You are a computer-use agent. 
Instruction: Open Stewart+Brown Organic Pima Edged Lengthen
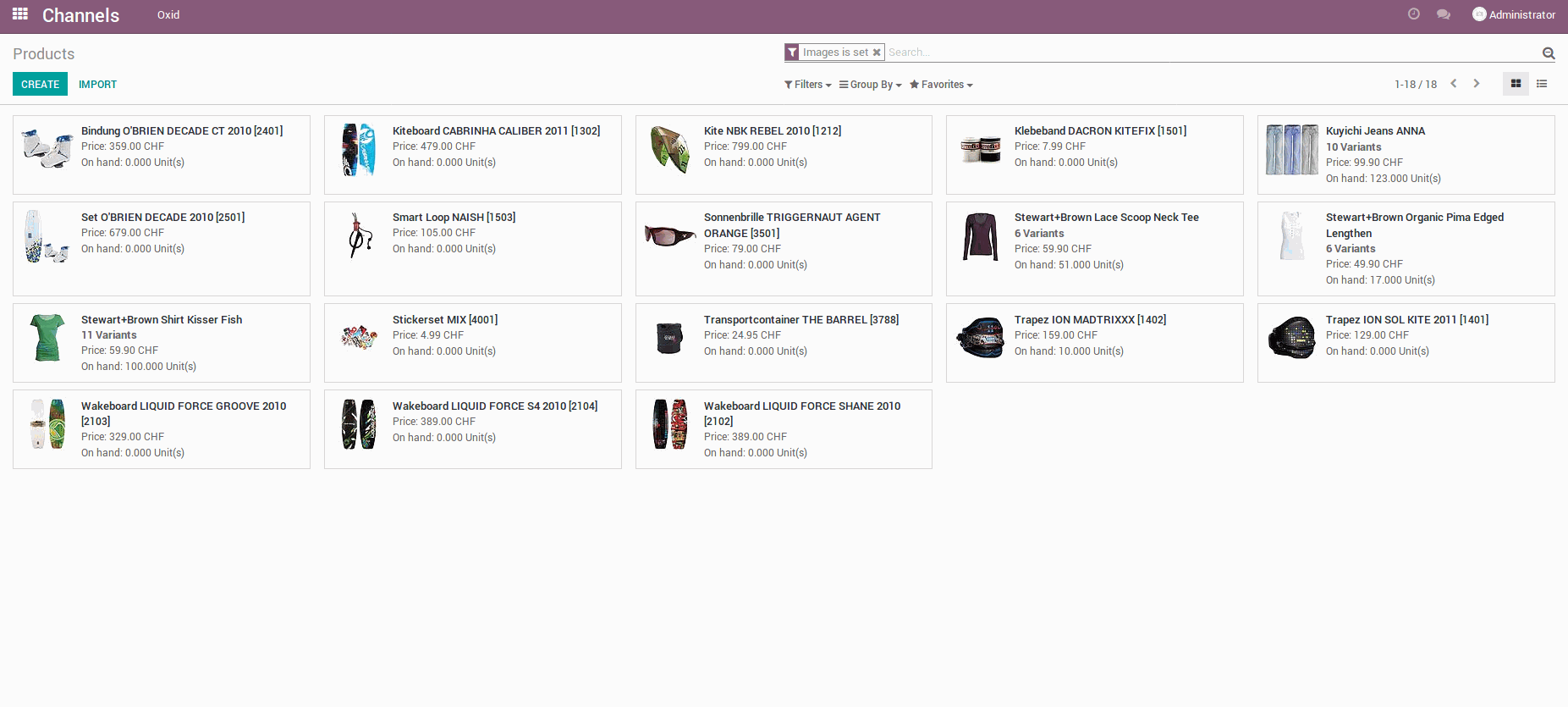[1415, 225]
